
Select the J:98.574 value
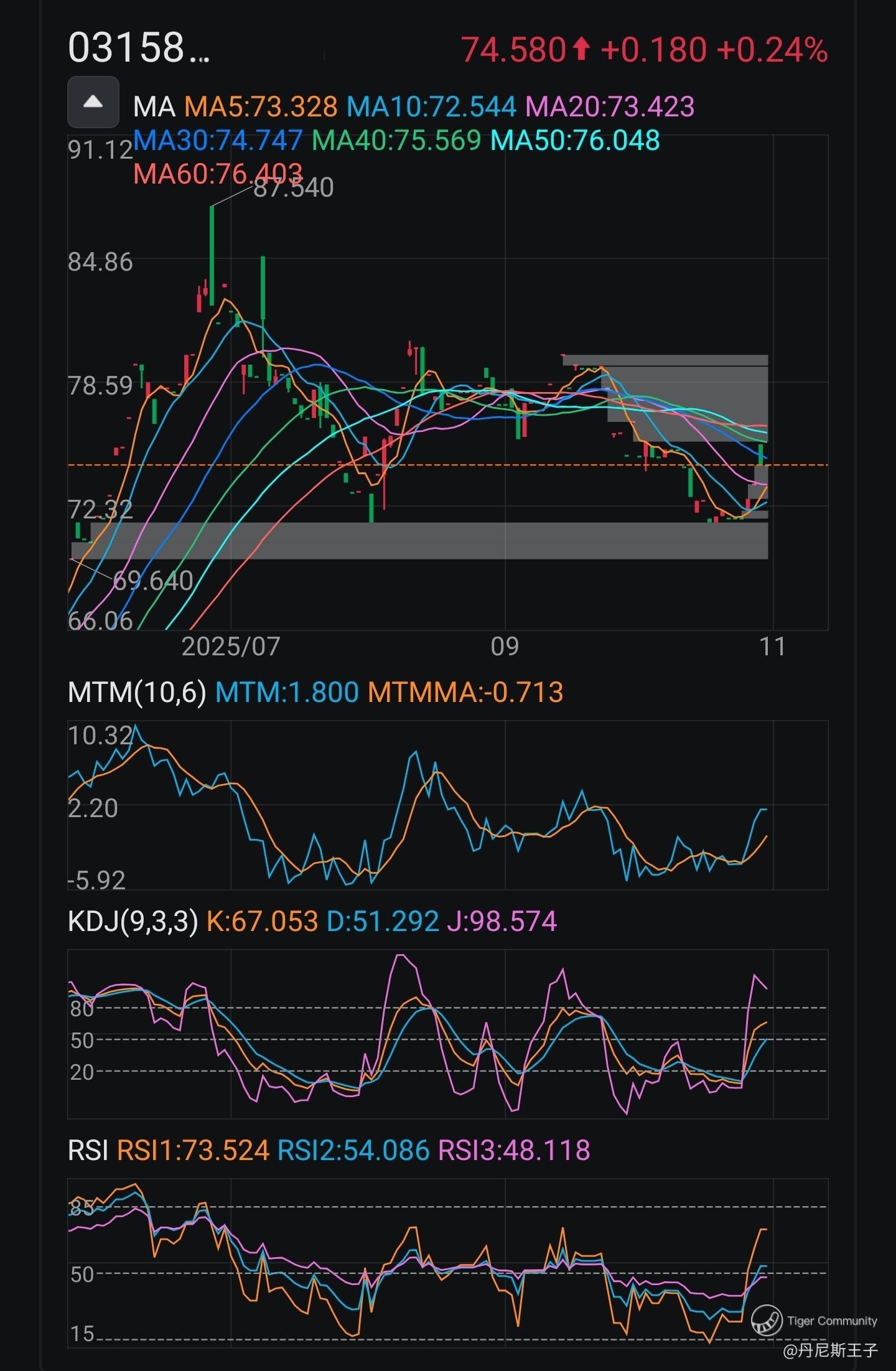[502, 921]
